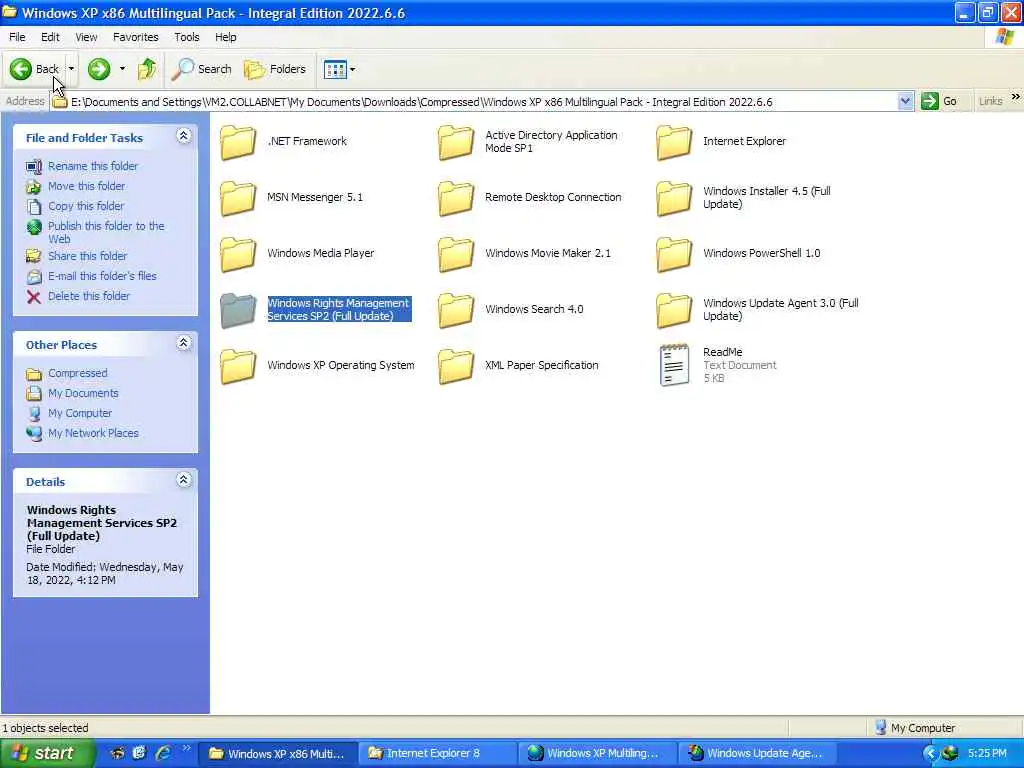
Task: Click the system tray clock 5:25 PM
Action: click(987, 754)
